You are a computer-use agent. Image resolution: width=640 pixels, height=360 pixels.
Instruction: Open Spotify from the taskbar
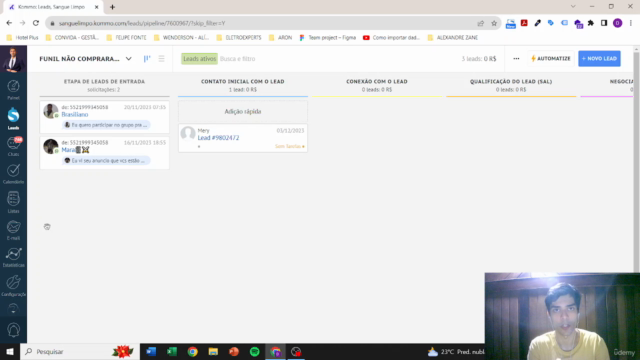(x=255, y=351)
